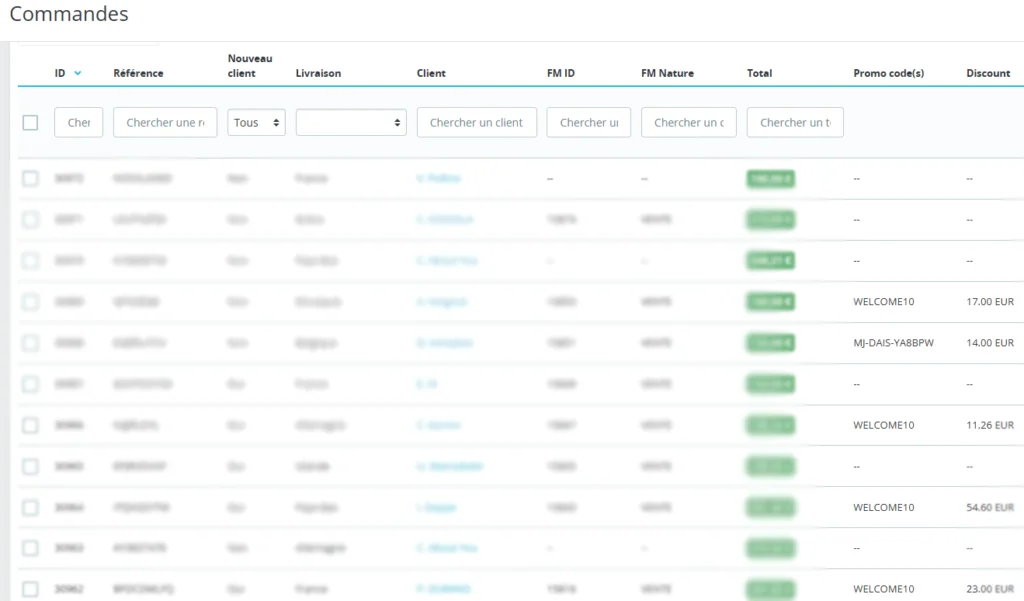This screenshot has height=601, width=1024.
Task: Click the ID column header
Action: [60, 73]
